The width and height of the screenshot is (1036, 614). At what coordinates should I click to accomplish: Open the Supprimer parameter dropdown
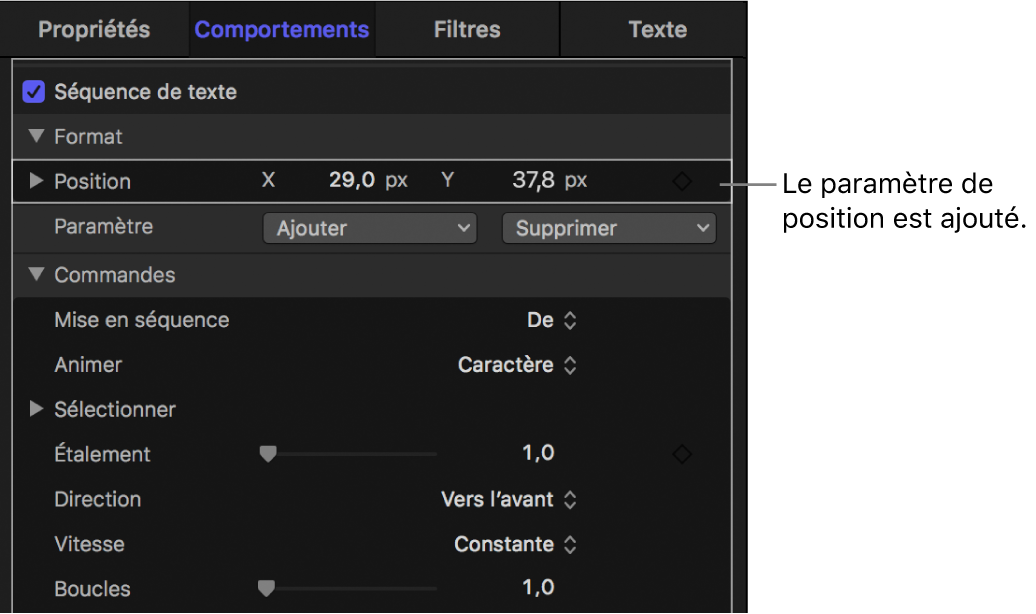[x=609, y=228]
